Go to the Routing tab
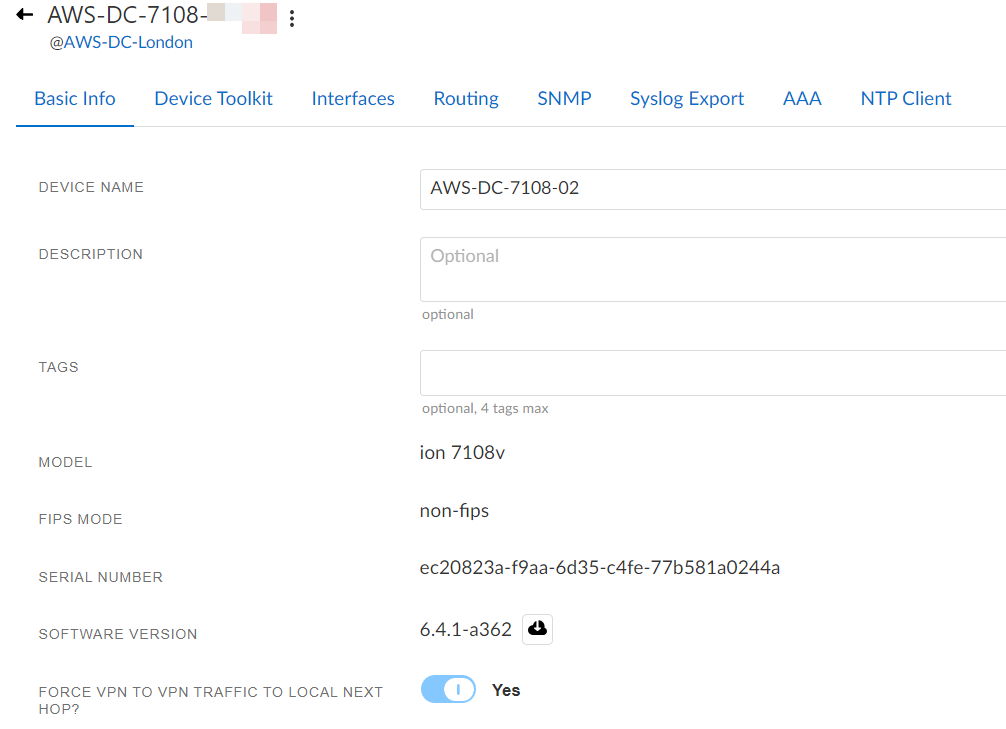1006x729 pixels. 466,99
